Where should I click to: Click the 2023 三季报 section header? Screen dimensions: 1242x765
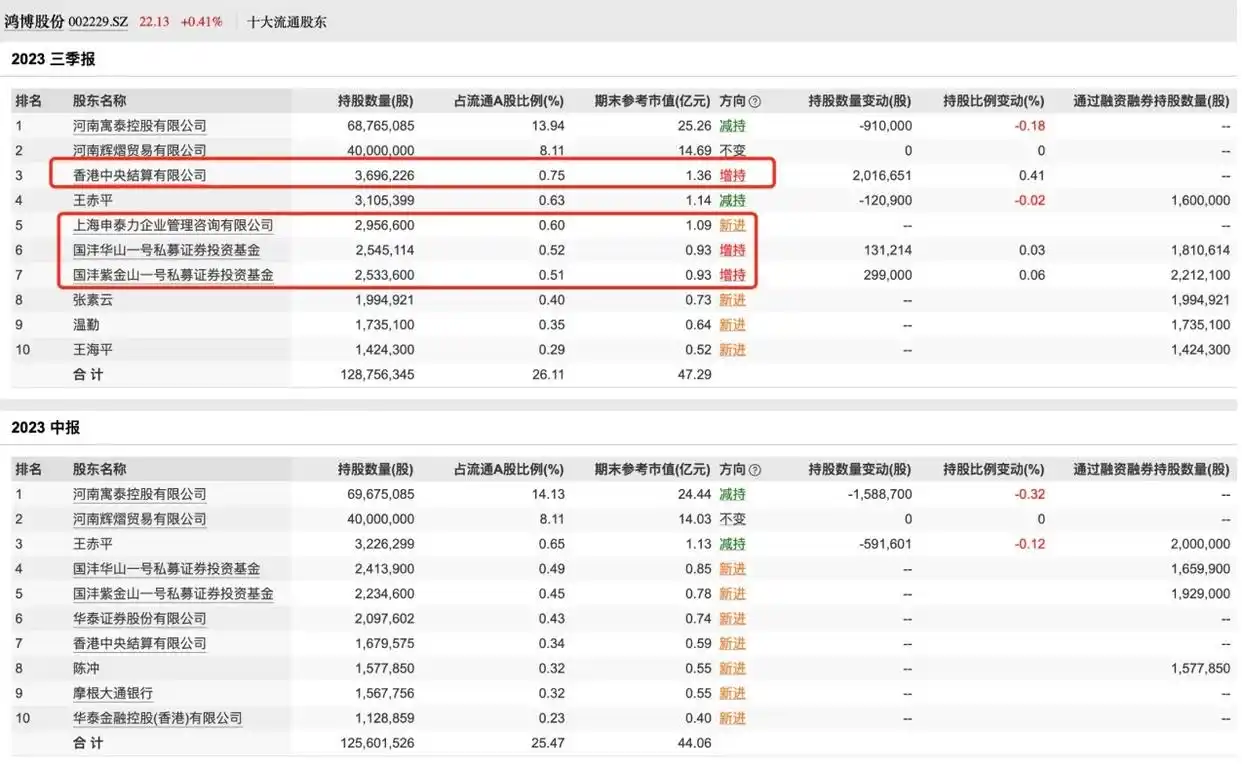pos(51,59)
